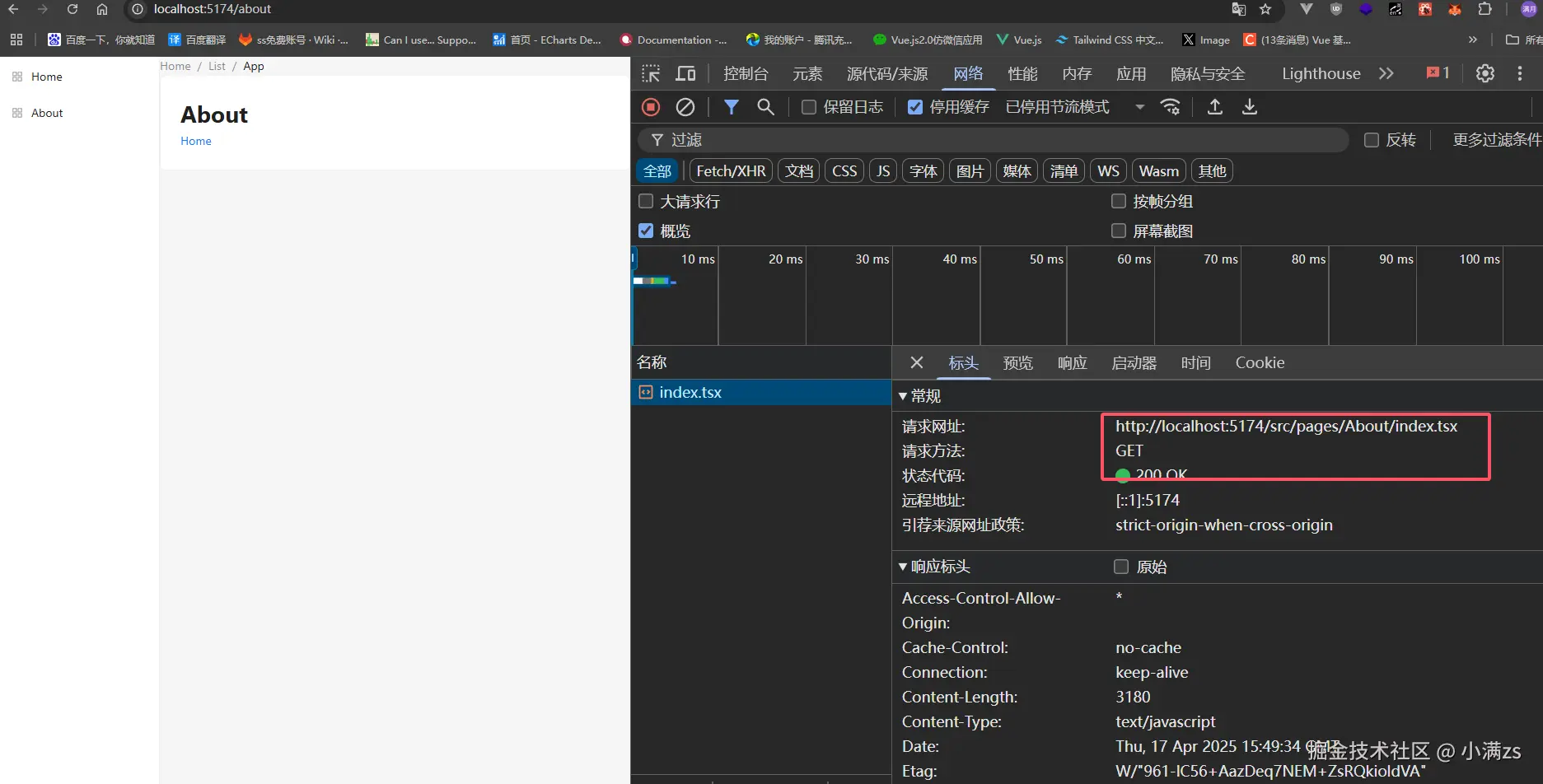Open the 所有 bookmarks folder
The width and height of the screenshot is (1543, 784).
point(1523,40)
